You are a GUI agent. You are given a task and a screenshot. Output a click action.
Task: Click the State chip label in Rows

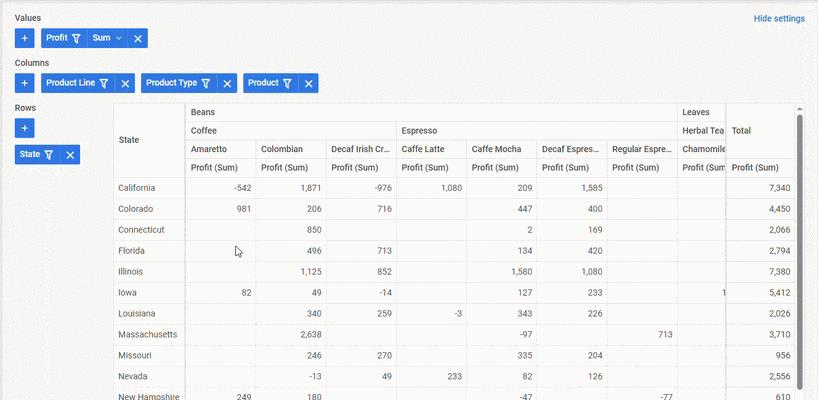click(x=30, y=154)
